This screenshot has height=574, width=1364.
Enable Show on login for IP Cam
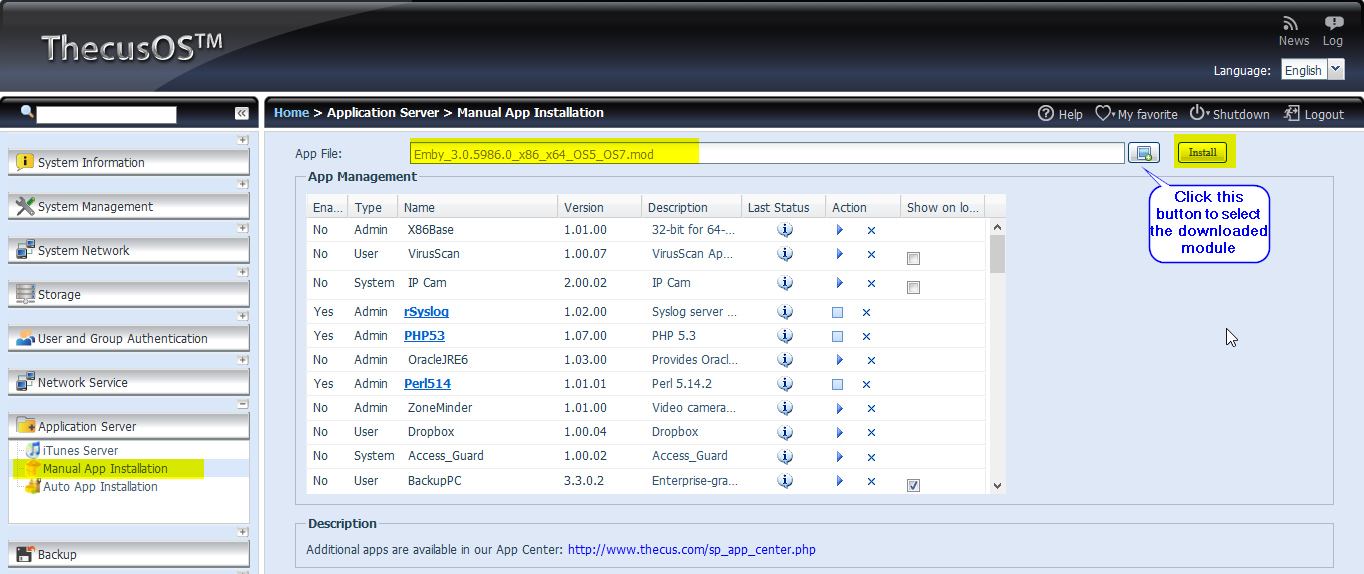click(913, 288)
